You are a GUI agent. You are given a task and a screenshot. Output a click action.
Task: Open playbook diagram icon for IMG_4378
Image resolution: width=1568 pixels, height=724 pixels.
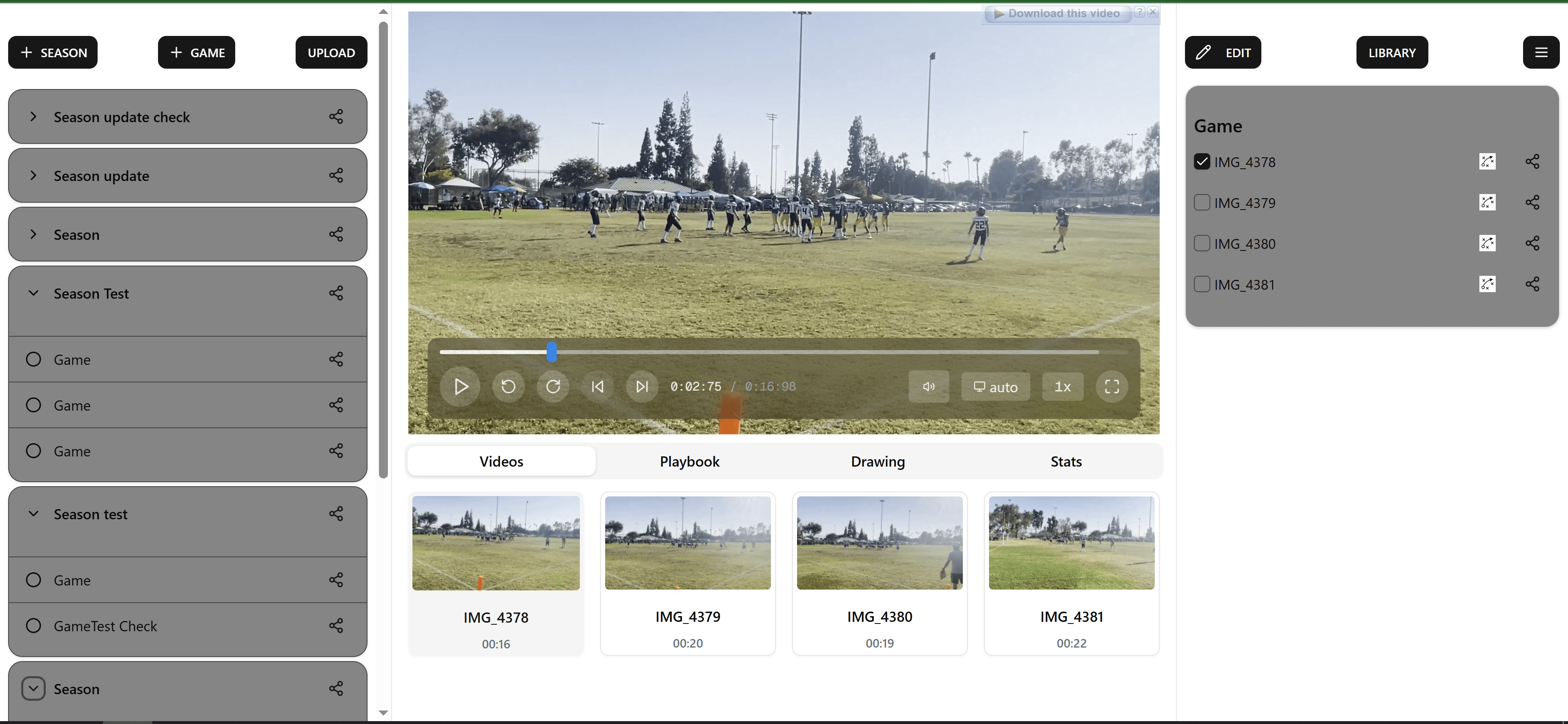coord(1487,161)
